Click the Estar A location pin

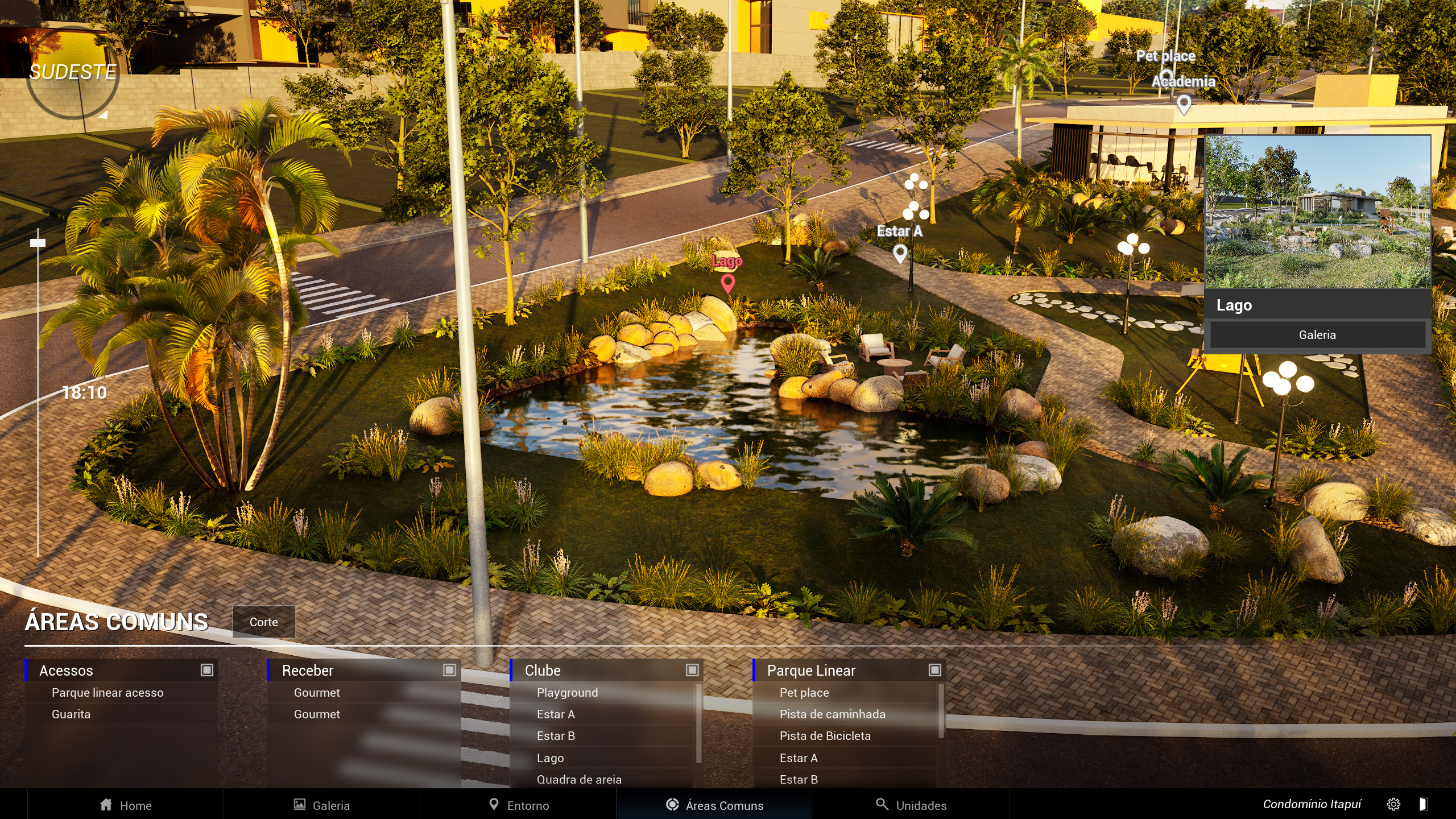[900, 253]
